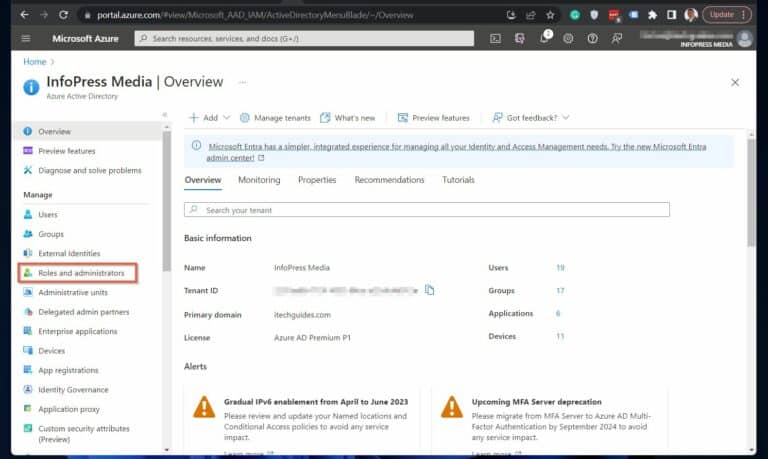Open the browser side panel icon
The image size is (768, 459).
click(672, 15)
